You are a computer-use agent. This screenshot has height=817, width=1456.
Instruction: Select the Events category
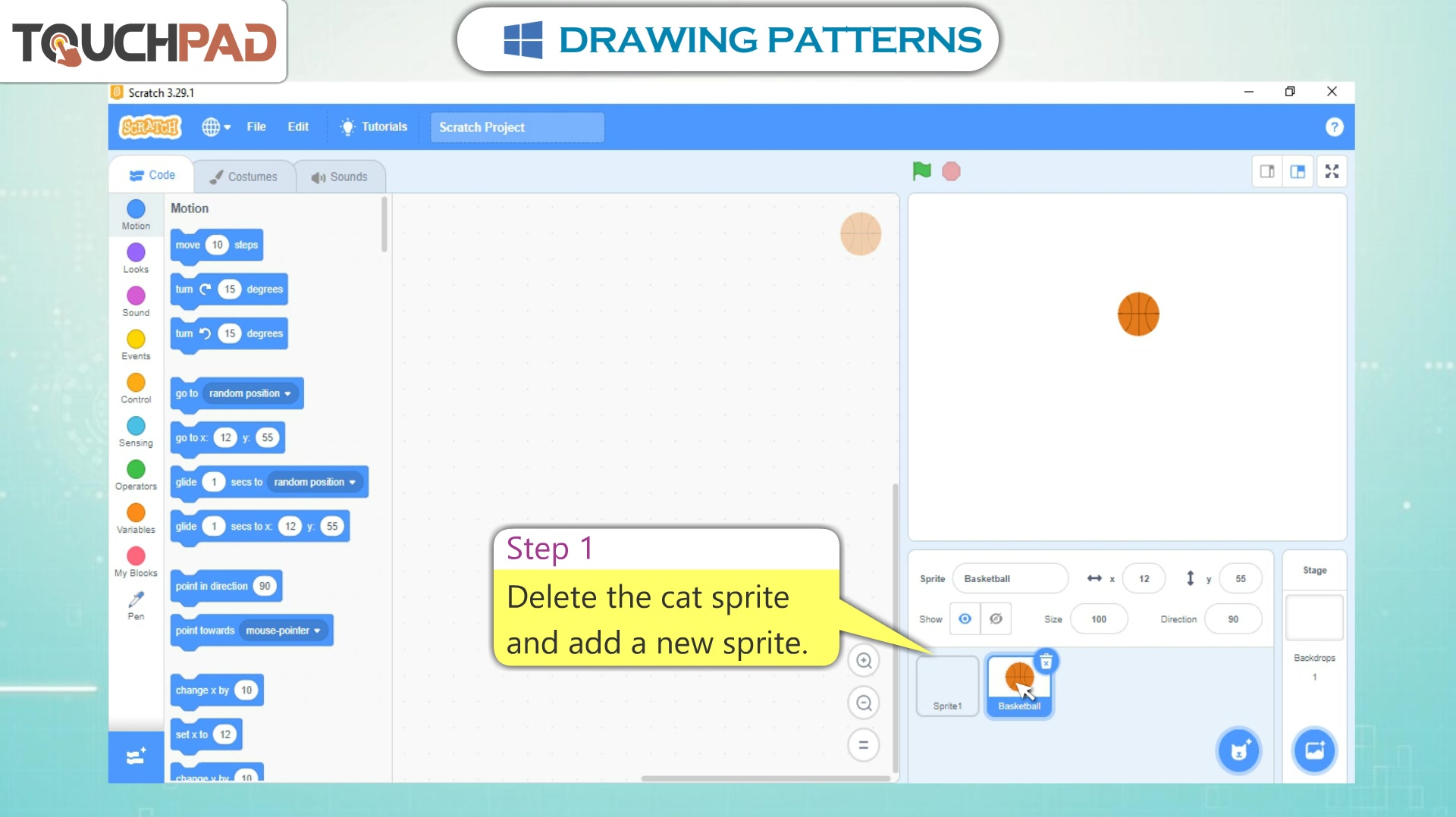point(136,344)
